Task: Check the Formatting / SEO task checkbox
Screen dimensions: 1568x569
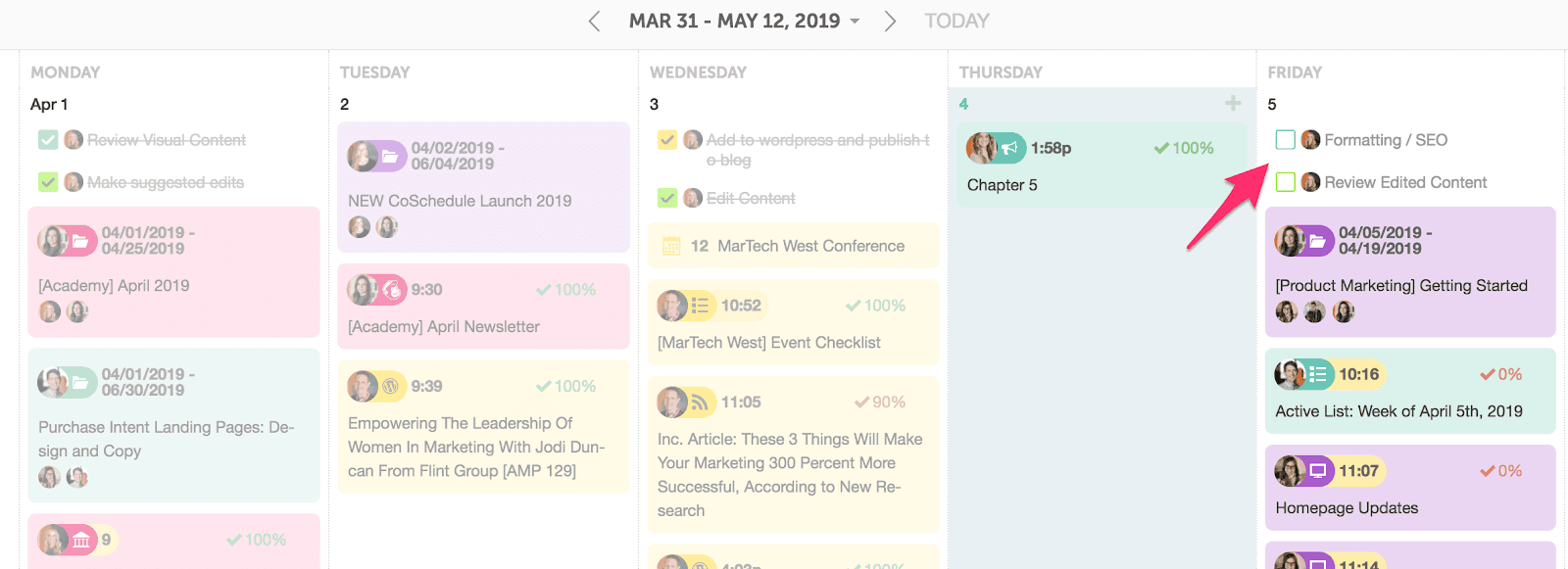Action: coord(1286,140)
